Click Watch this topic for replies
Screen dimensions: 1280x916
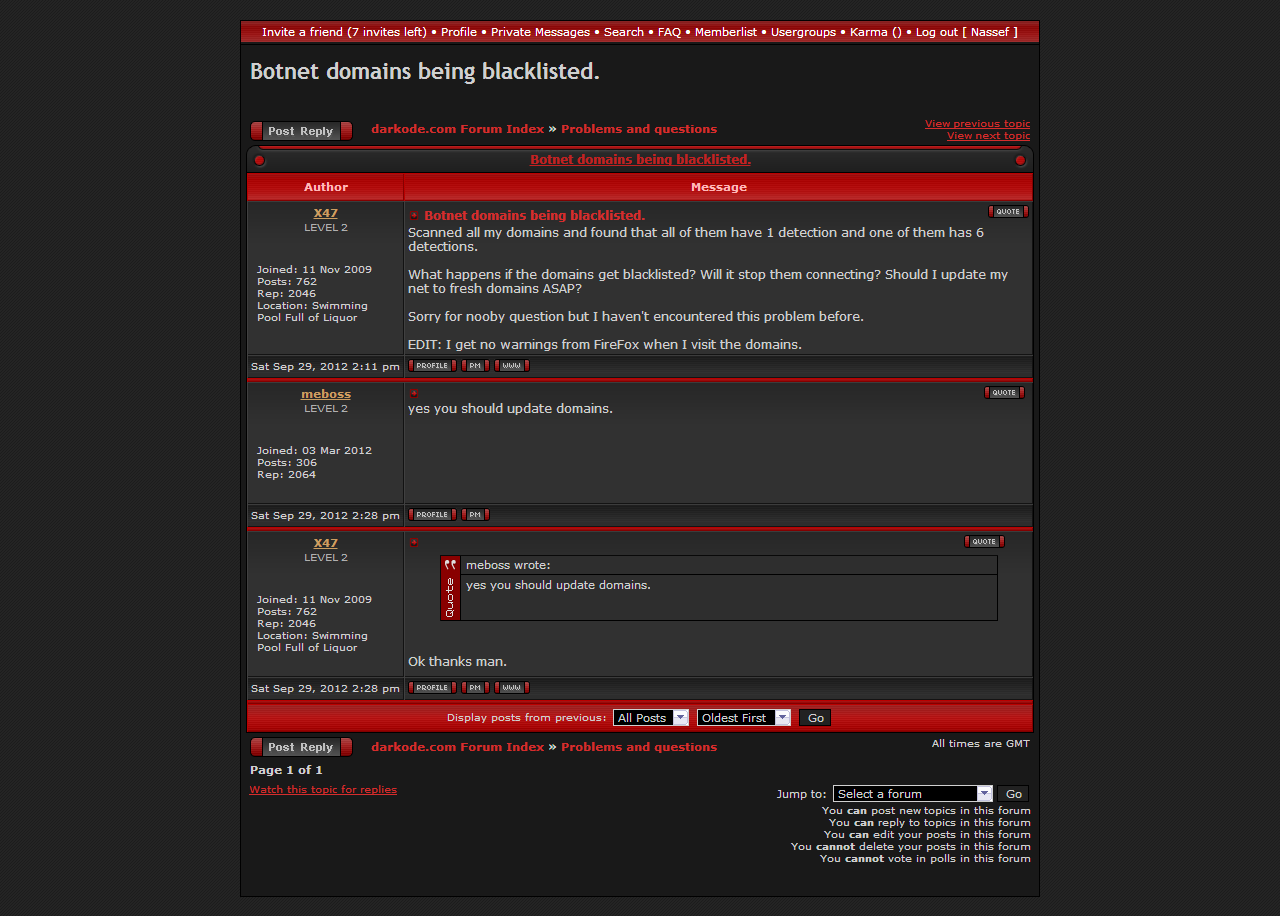323,790
